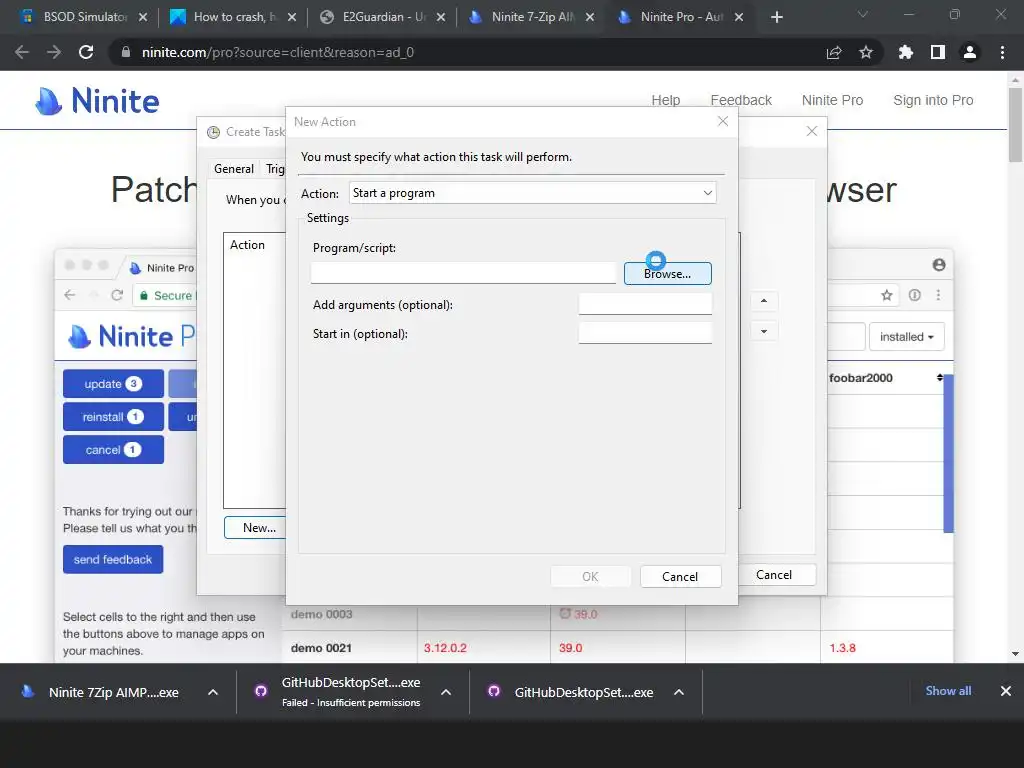Click the reinstall 1 button
1024x768 pixels.
pyautogui.click(x=113, y=417)
